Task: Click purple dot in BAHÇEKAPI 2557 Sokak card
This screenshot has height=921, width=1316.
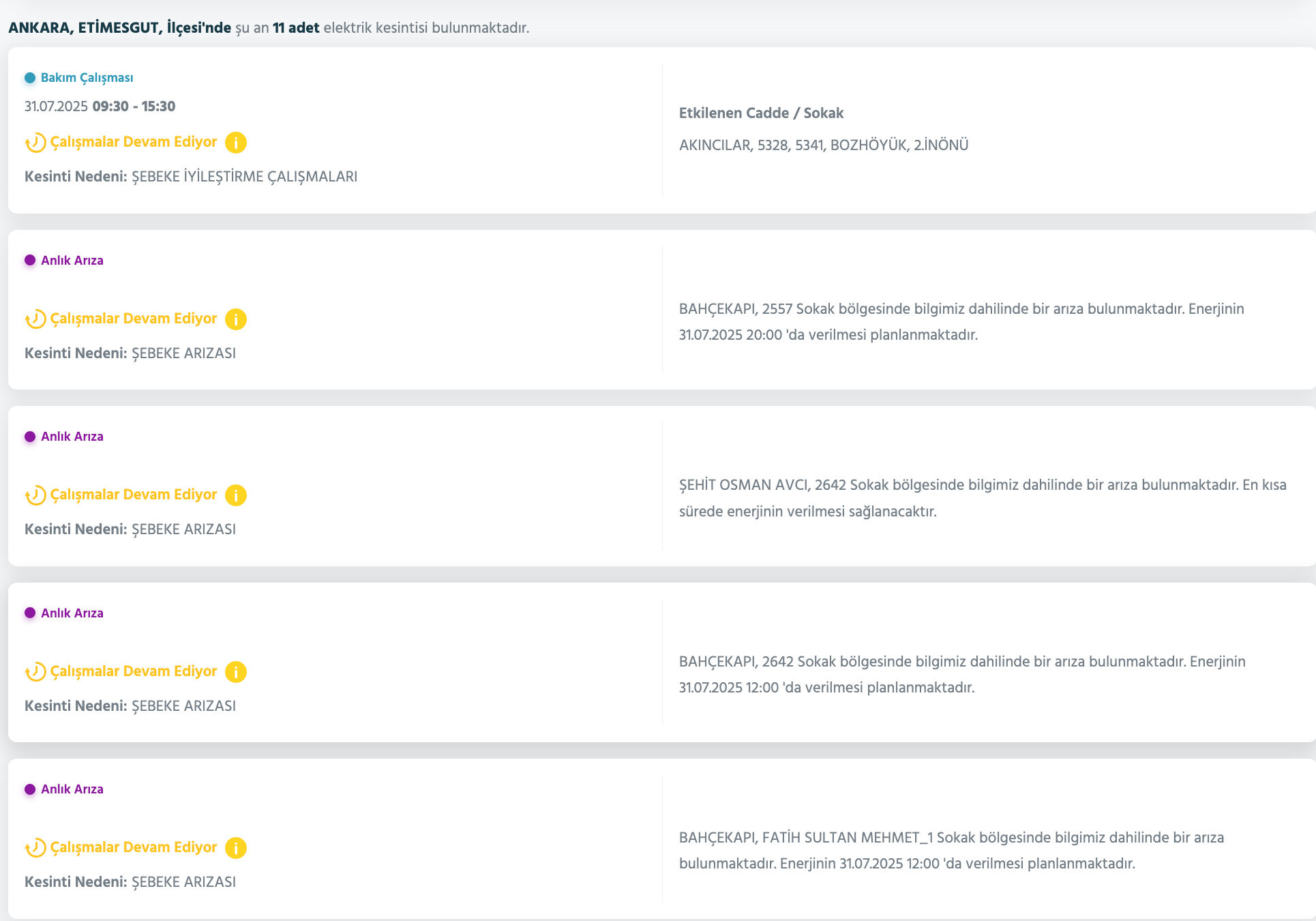Action: pos(30,260)
